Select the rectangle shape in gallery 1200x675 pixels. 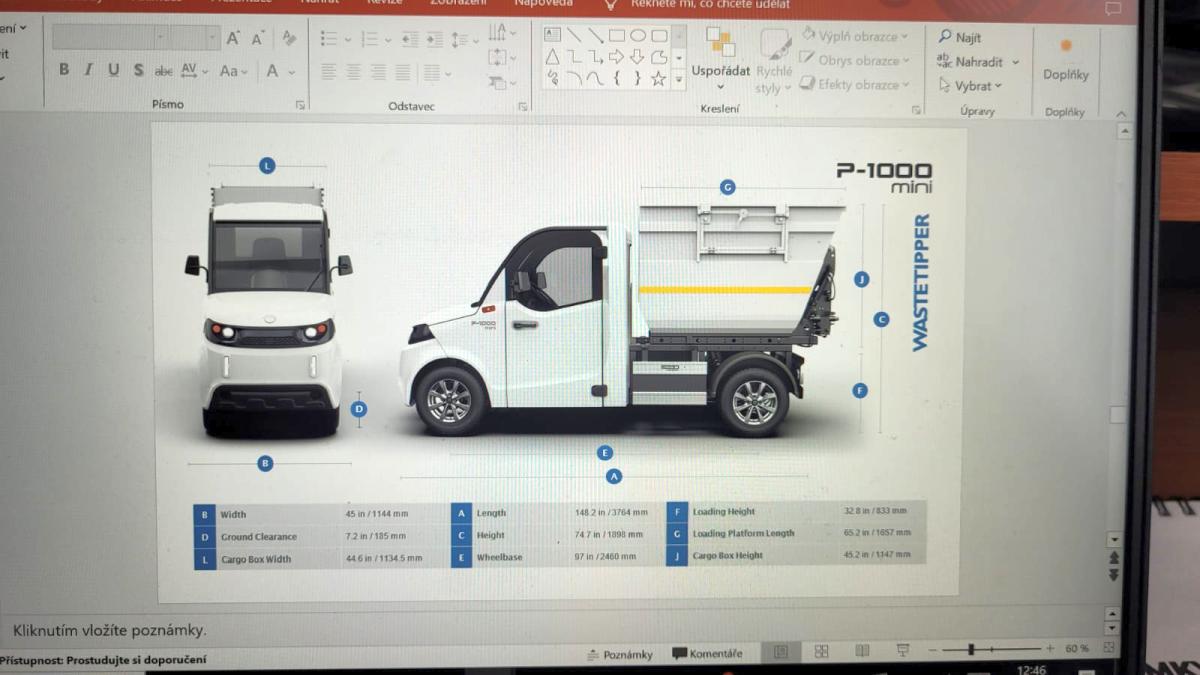(616, 35)
